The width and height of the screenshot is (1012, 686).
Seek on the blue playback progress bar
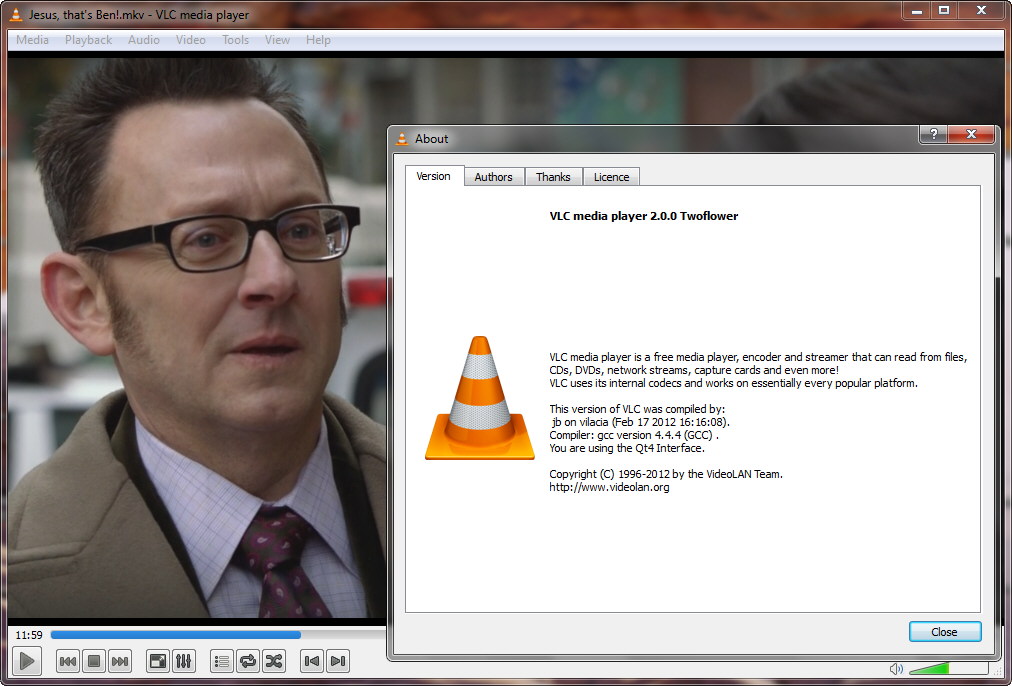pos(218,635)
